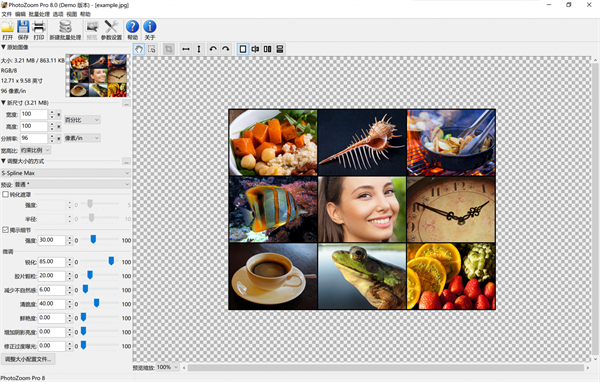Click the 调整大小配置文件... button

[x=28, y=359]
